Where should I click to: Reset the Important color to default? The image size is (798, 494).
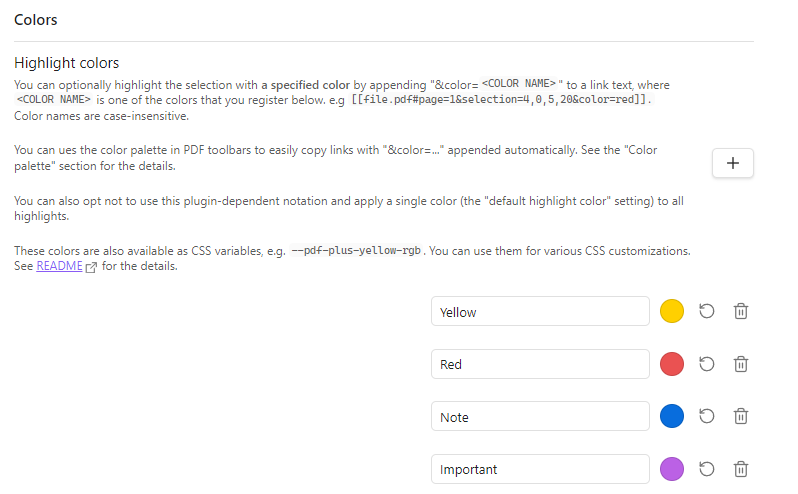706,469
